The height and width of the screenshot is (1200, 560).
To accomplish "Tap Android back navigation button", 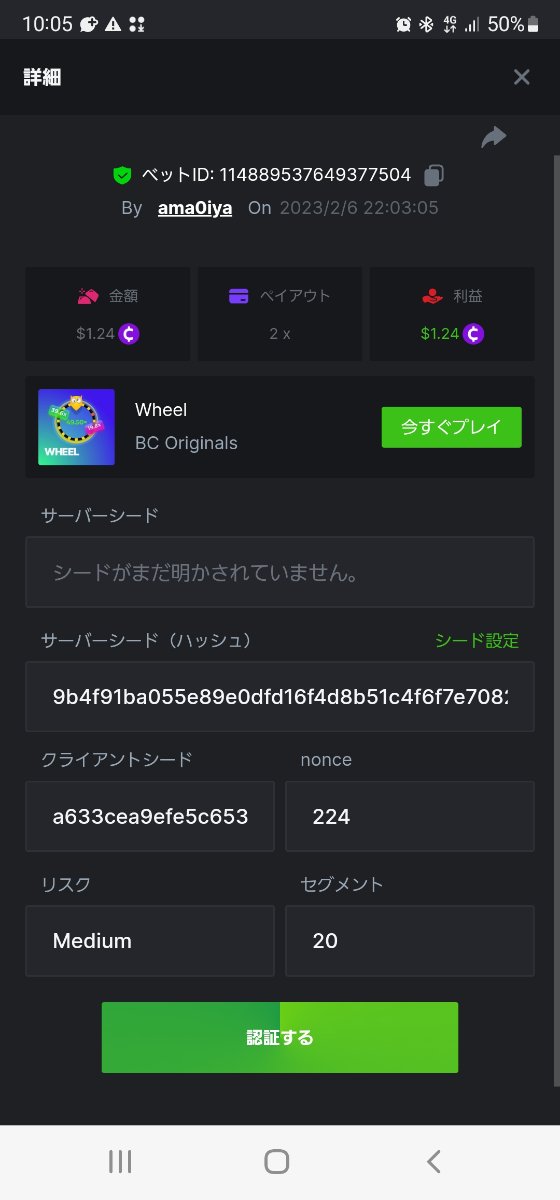I will click(433, 1161).
